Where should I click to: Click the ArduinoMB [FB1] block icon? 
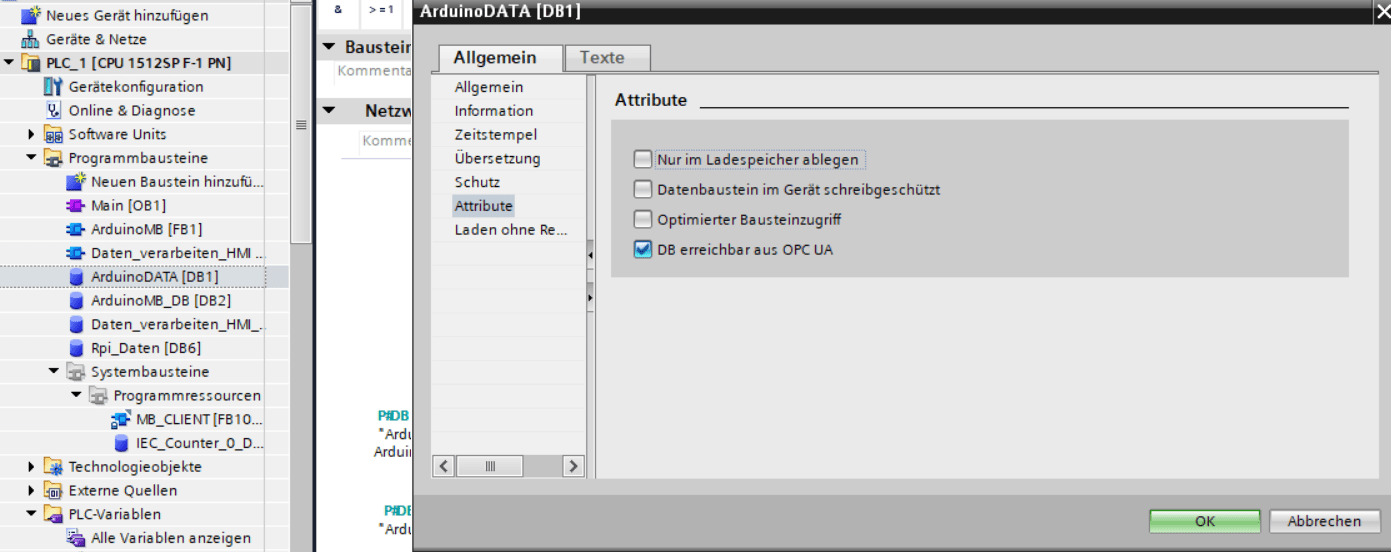click(x=76, y=229)
